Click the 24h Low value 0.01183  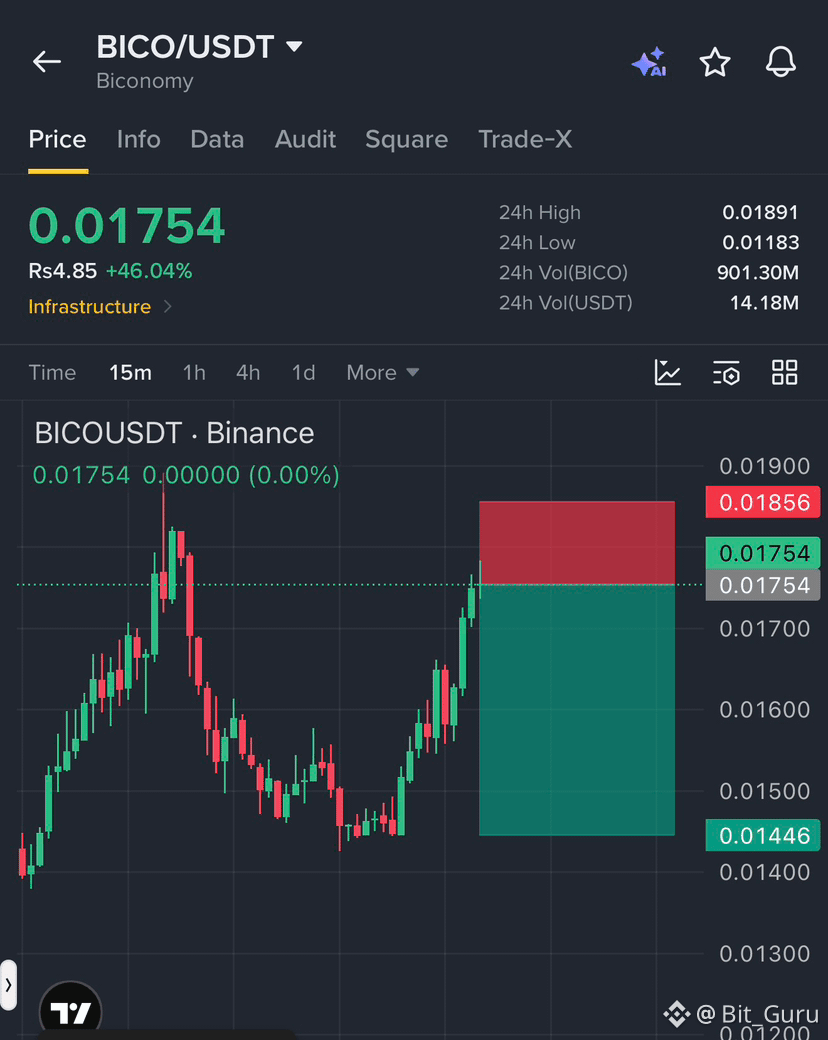click(760, 242)
